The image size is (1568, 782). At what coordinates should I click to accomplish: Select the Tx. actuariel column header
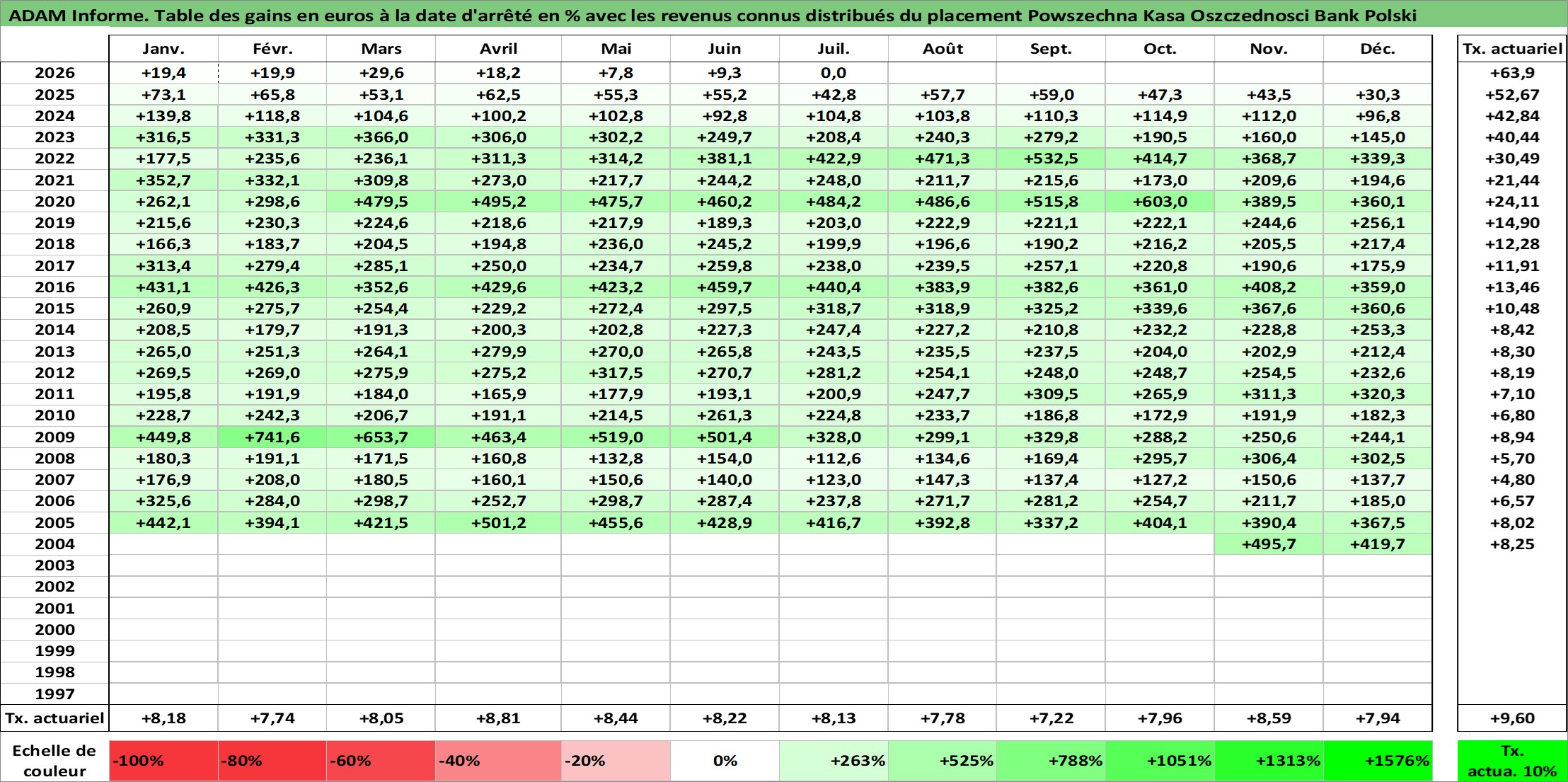coord(1512,49)
